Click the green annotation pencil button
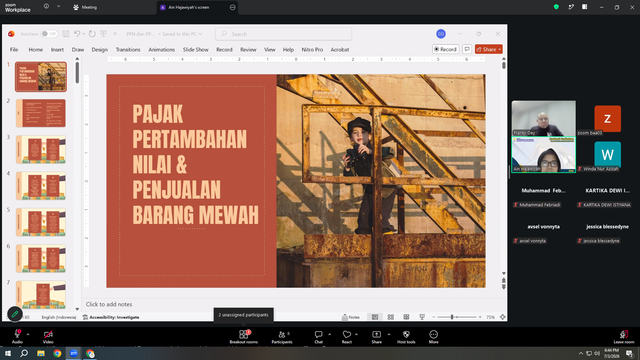This screenshot has height=360, width=640. 15,314
